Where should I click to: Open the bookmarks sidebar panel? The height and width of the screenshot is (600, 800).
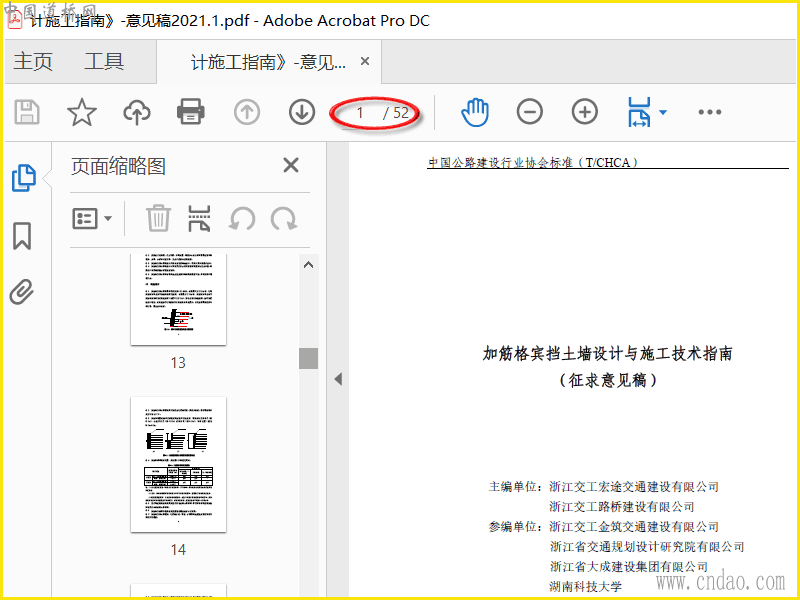coord(22,236)
